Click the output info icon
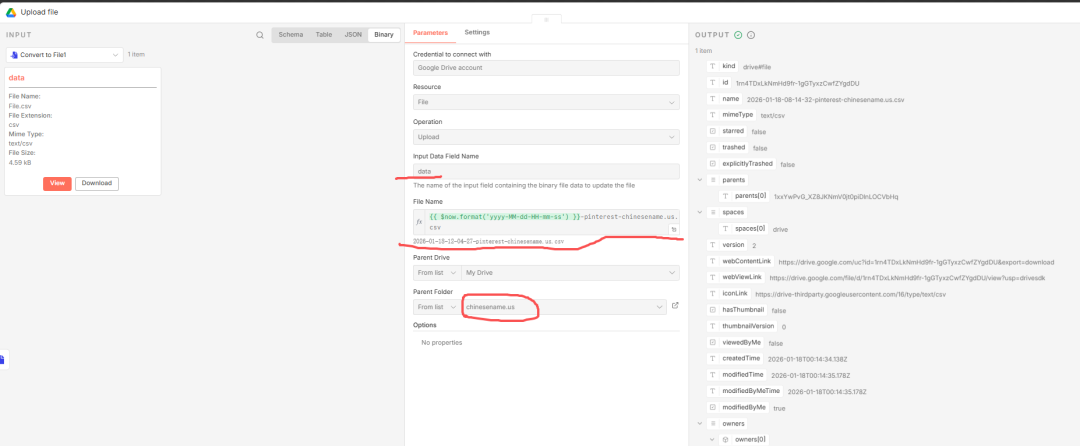 (x=749, y=35)
